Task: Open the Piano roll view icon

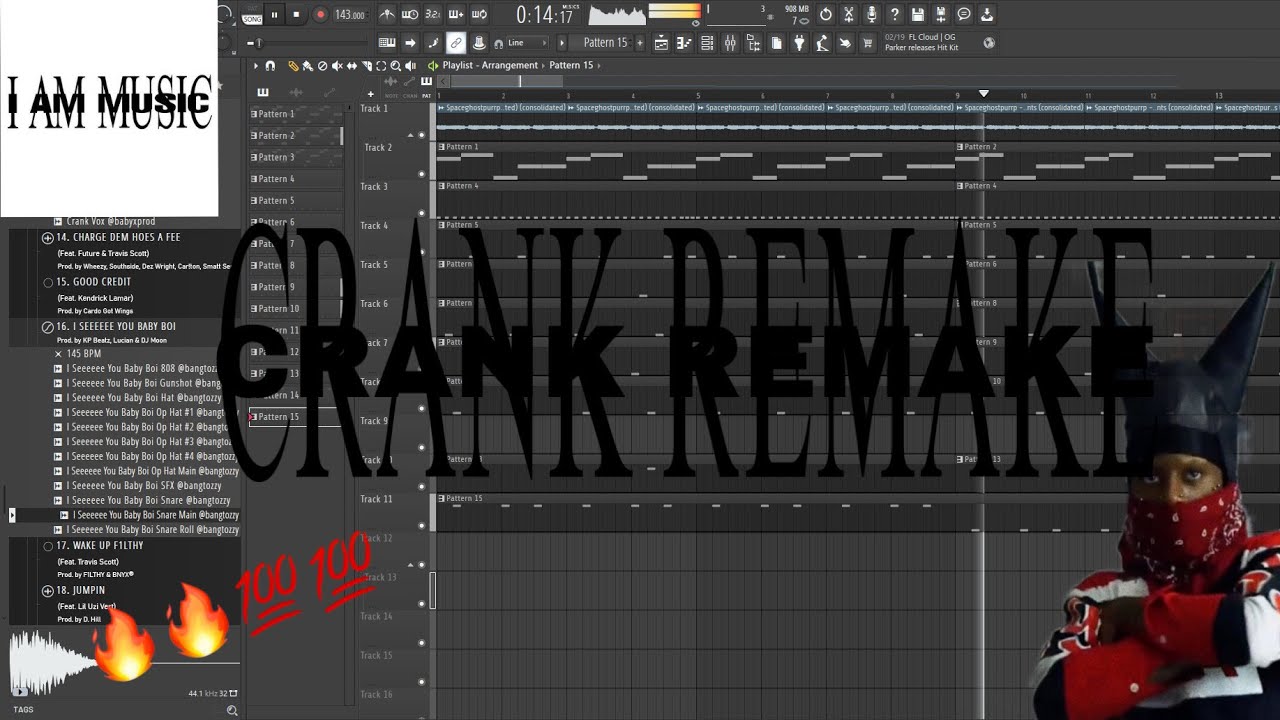Action: (x=684, y=43)
